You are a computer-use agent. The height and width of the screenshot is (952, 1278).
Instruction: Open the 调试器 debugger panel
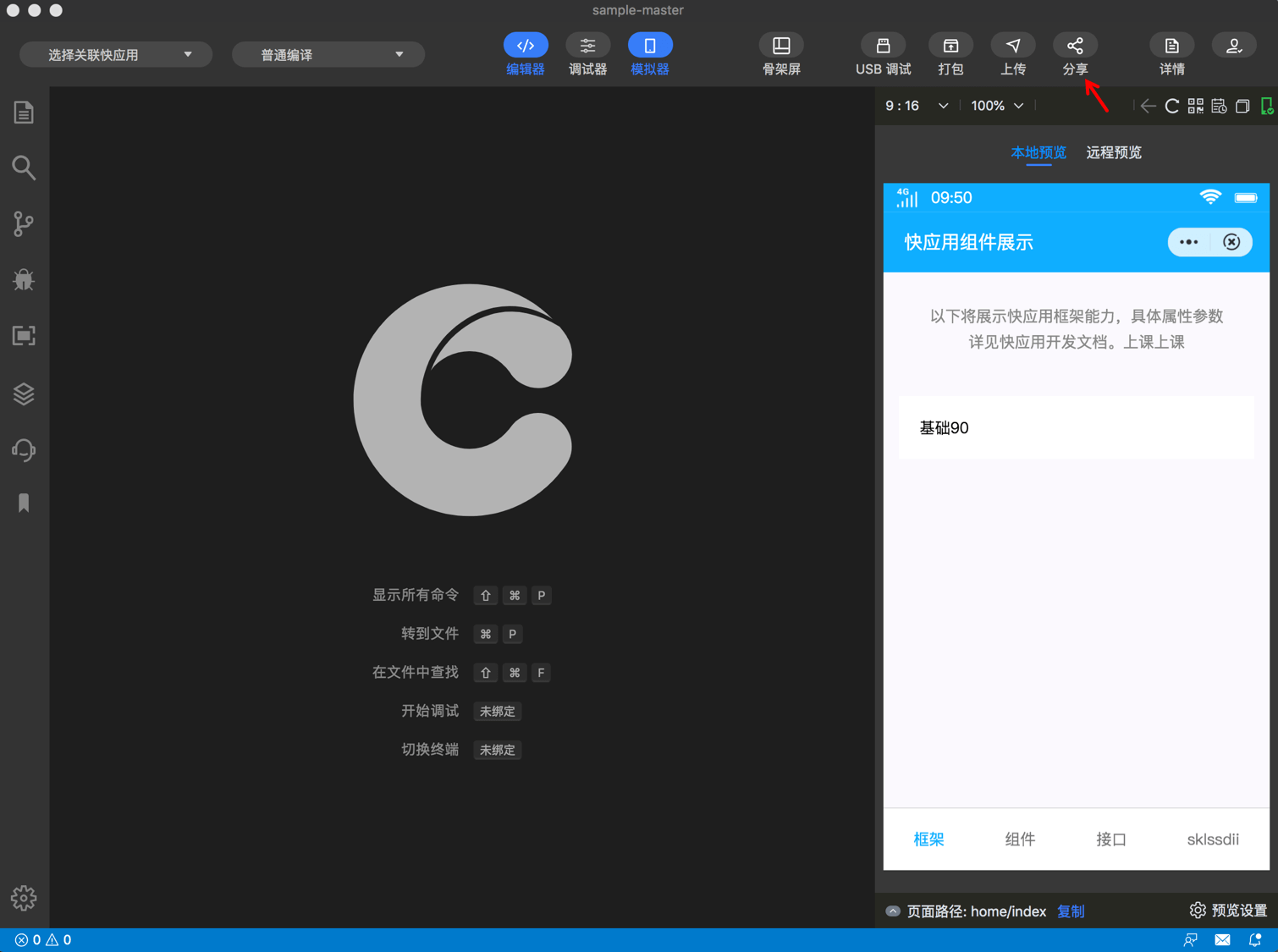[587, 53]
